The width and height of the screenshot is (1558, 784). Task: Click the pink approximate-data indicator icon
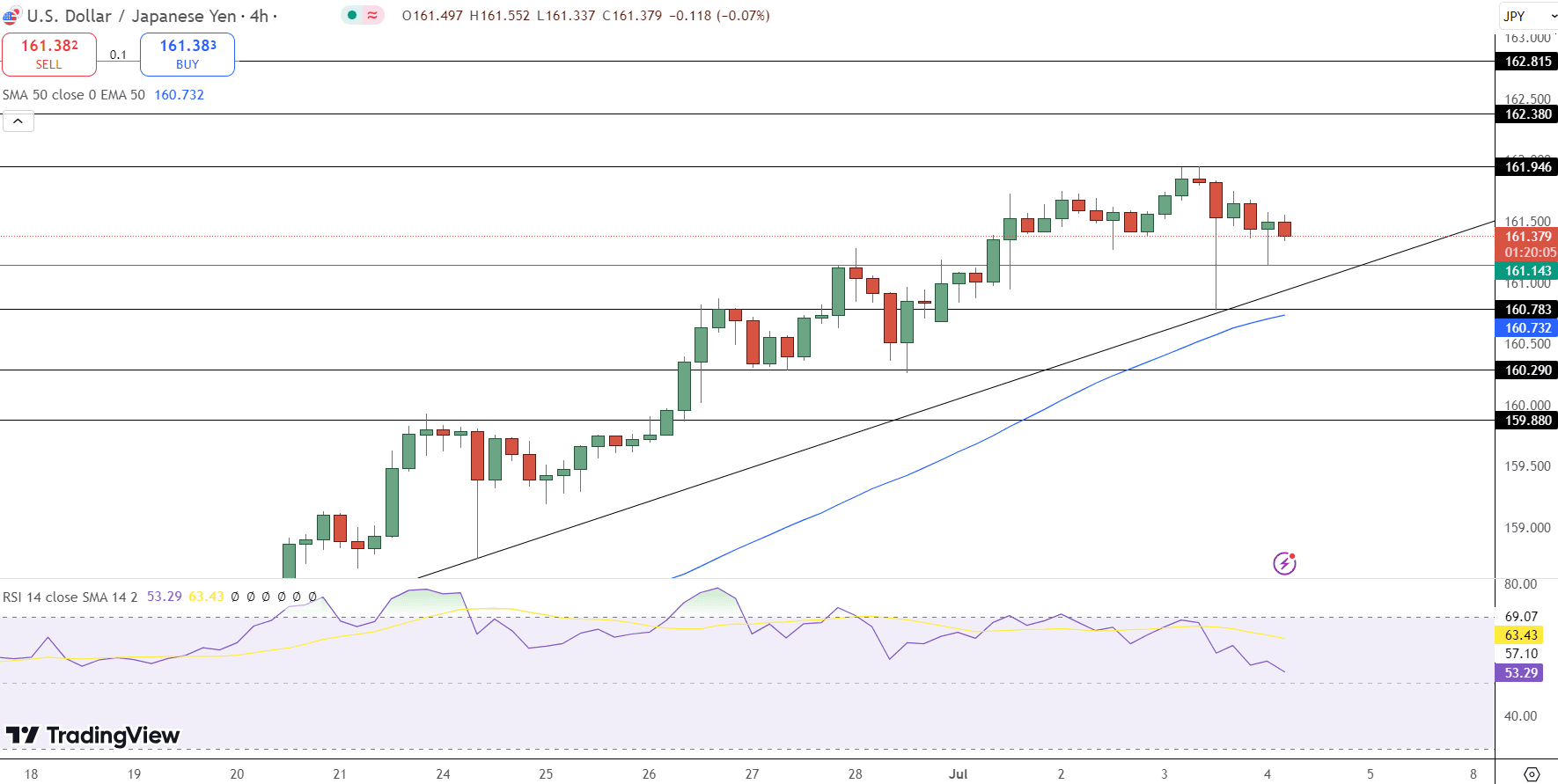tap(373, 15)
